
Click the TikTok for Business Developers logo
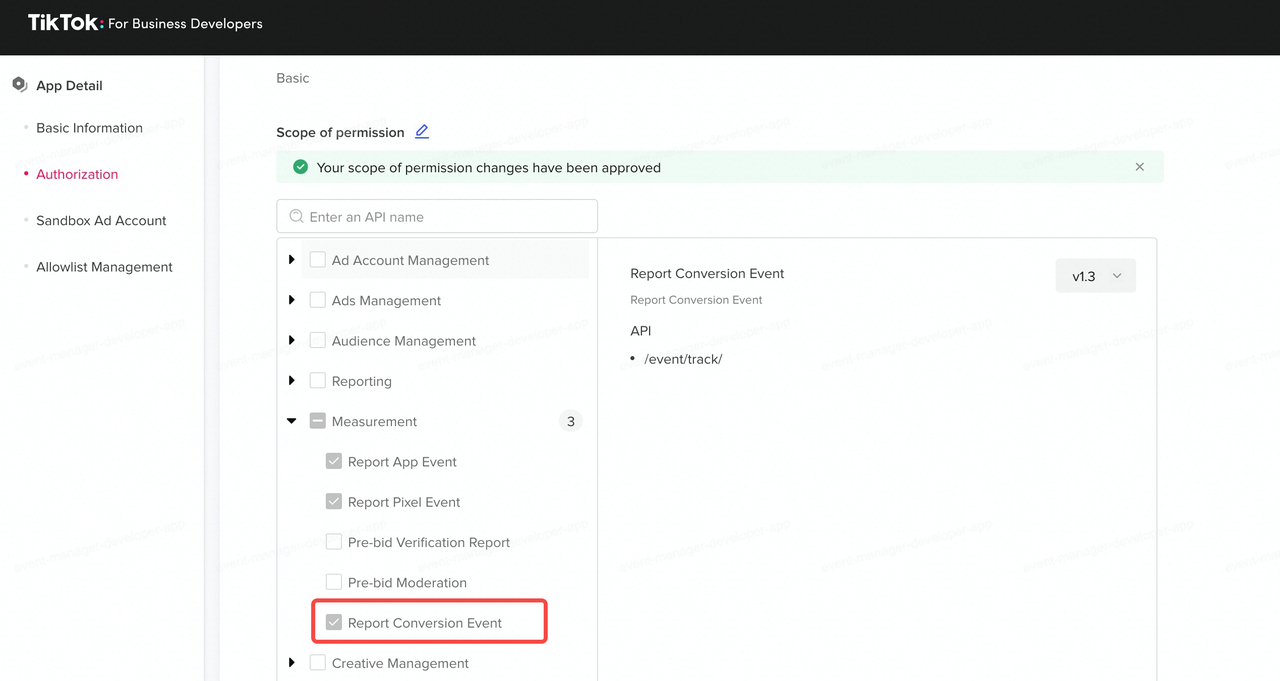tap(145, 23)
